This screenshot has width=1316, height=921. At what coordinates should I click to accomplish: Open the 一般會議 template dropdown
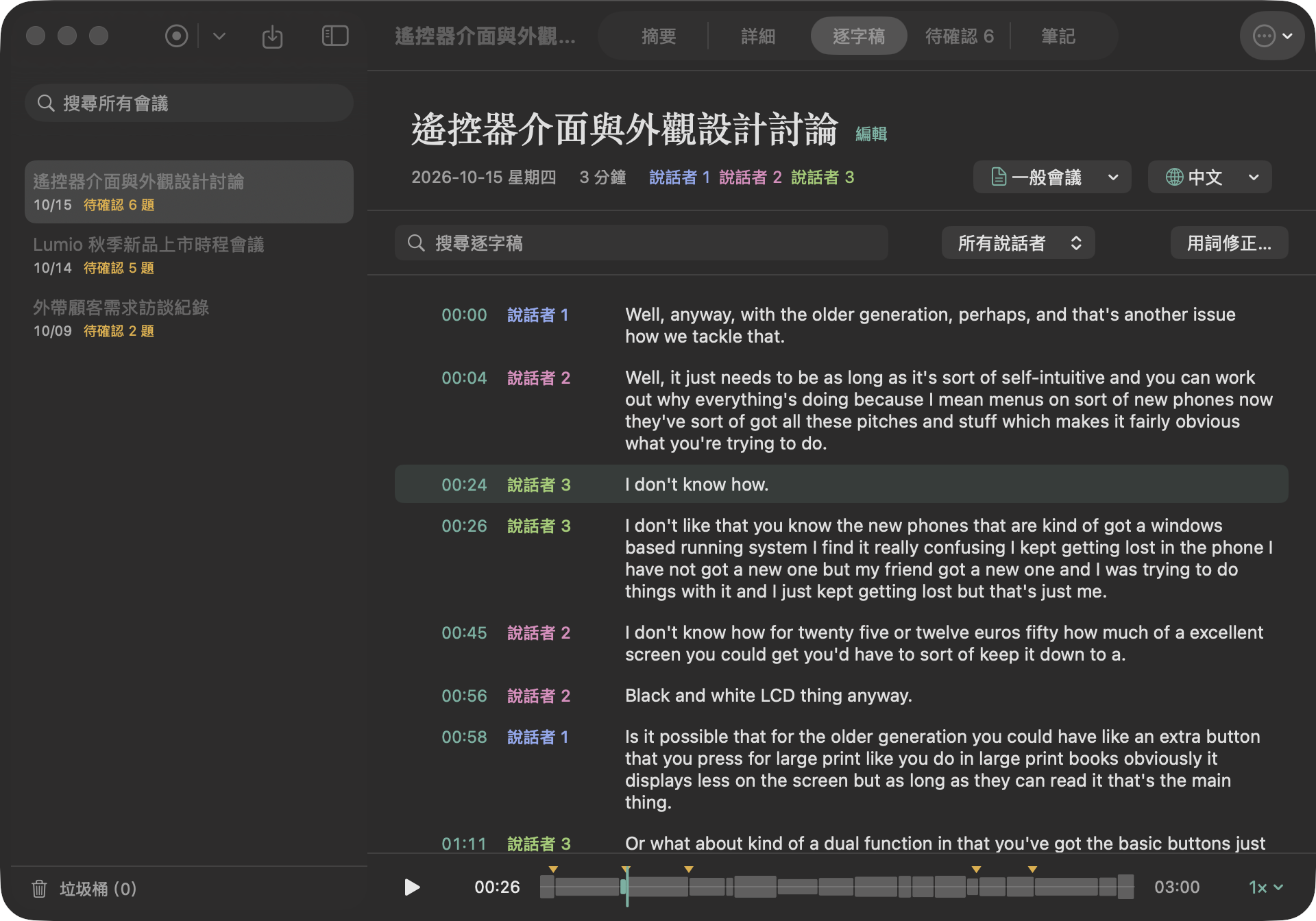click(1052, 177)
